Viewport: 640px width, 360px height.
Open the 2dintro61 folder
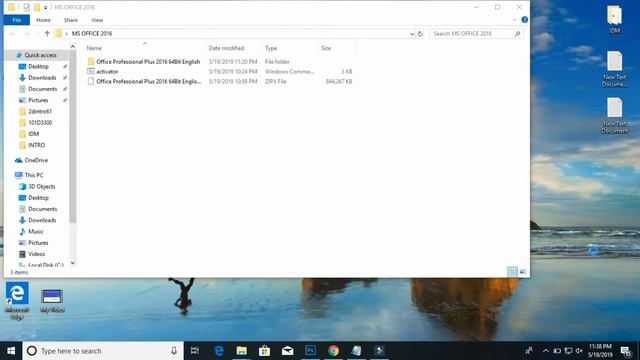[x=40, y=111]
